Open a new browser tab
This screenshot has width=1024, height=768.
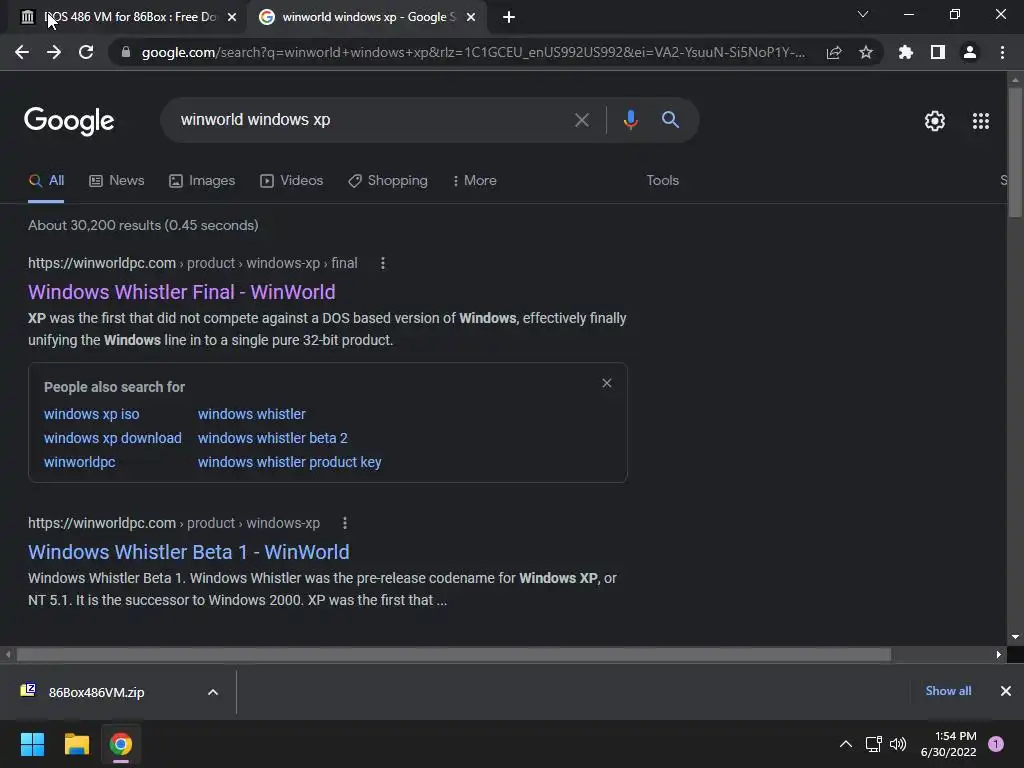pos(509,18)
